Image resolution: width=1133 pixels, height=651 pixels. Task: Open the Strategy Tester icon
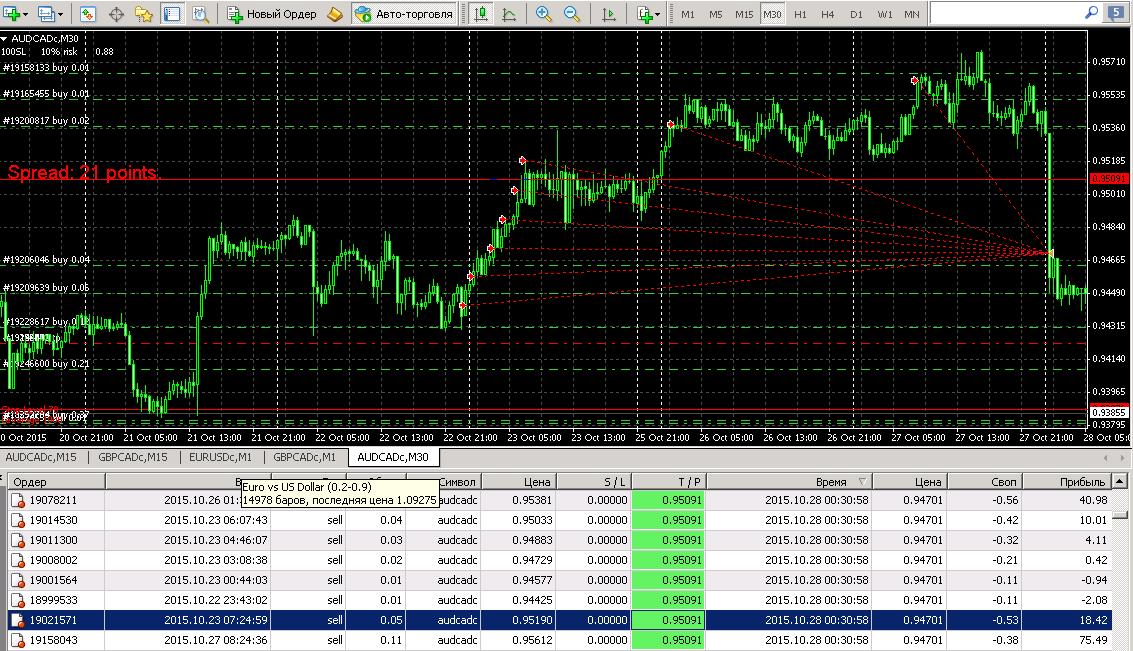[x=200, y=13]
